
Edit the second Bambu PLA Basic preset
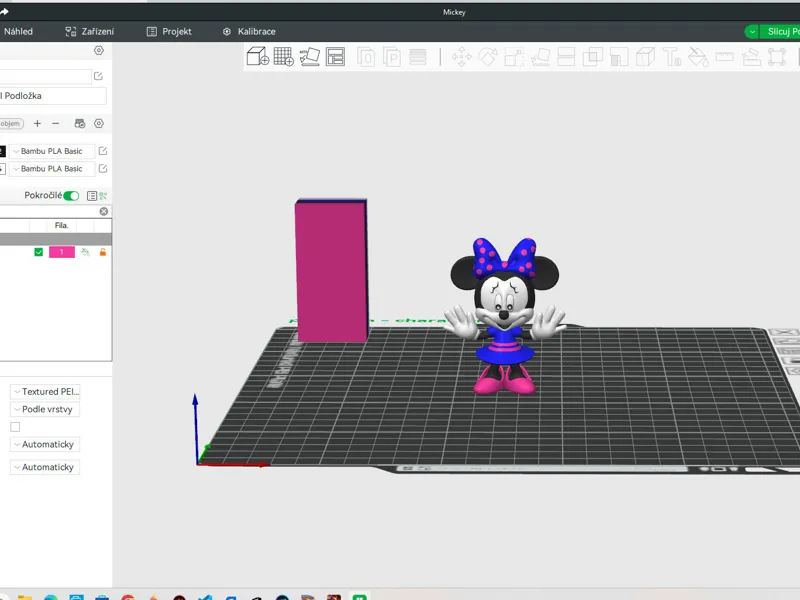[103, 168]
